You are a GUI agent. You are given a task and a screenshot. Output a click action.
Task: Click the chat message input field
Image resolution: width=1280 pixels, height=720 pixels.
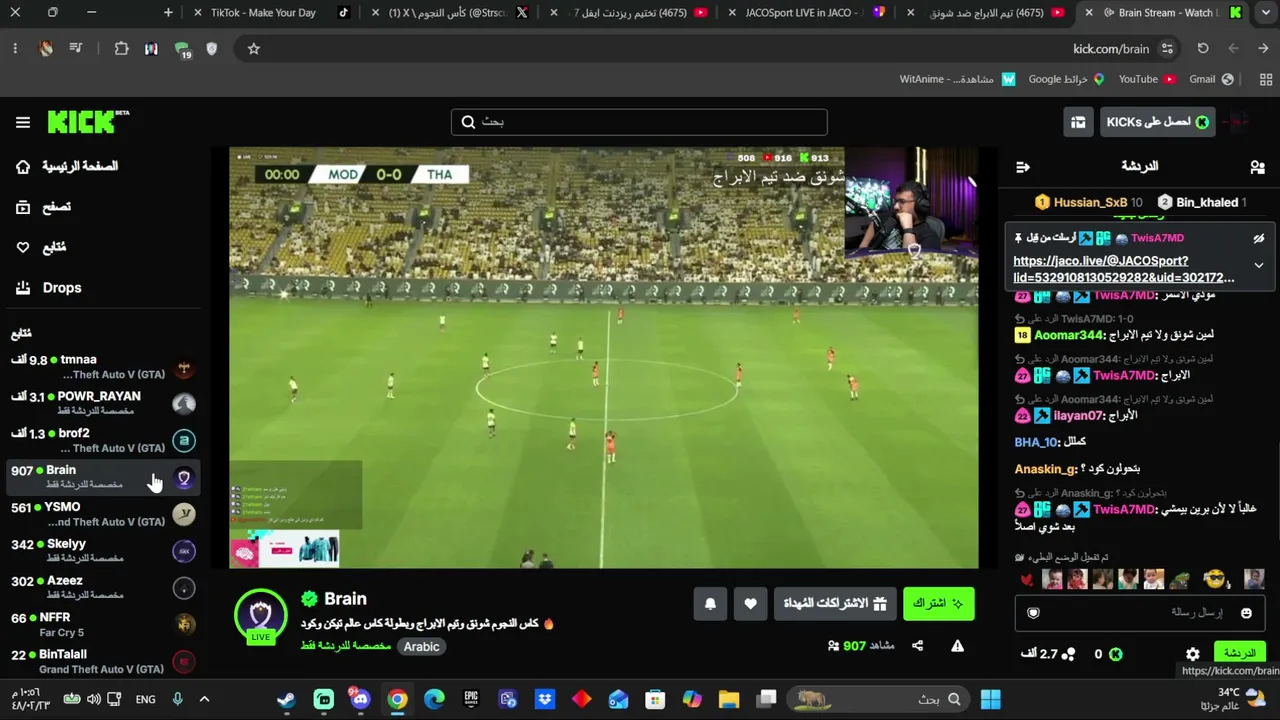point(1140,613)
